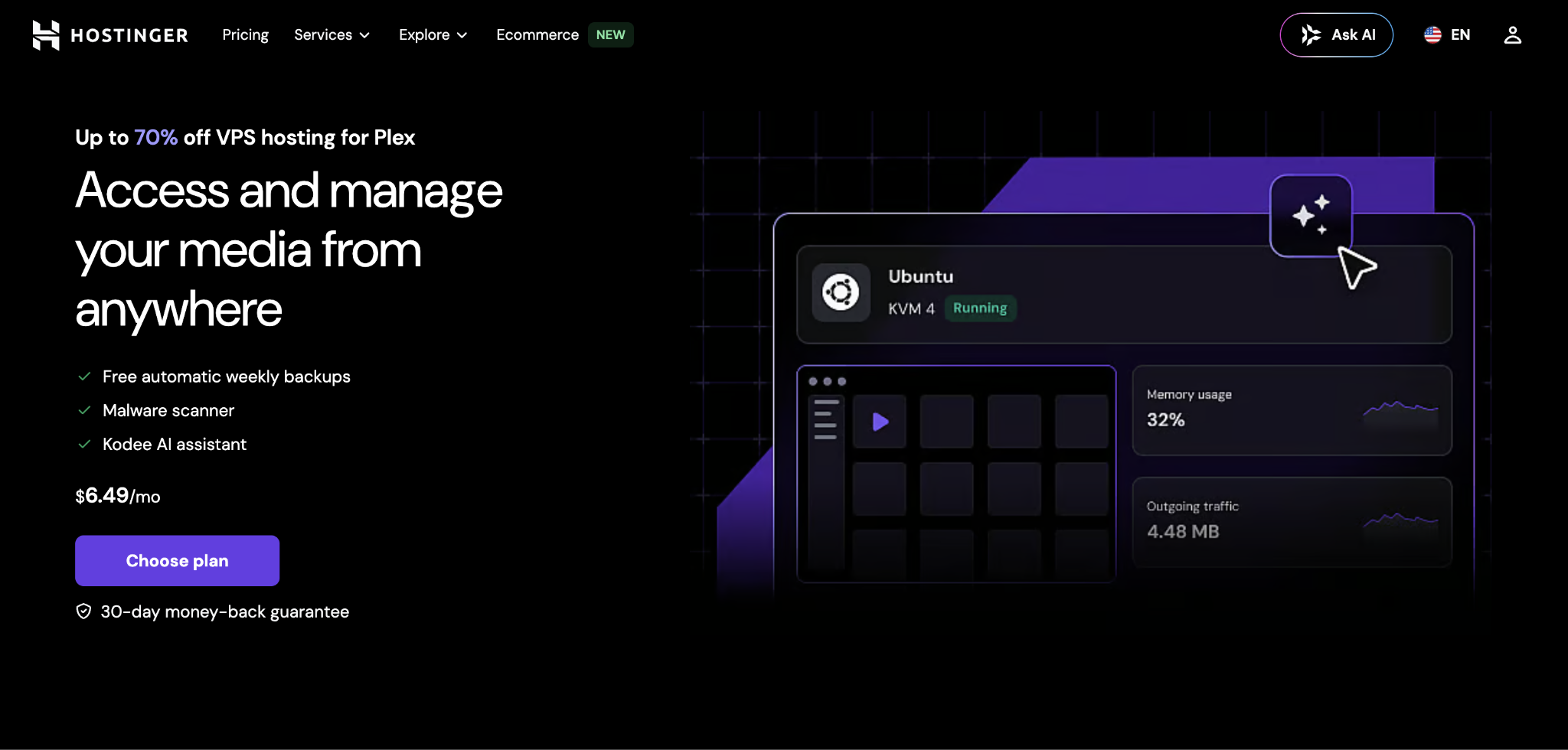This screenshot has width=1568, height=750.
Task: Click the Free automatic weekly backups text
Action: pos(227,377)
